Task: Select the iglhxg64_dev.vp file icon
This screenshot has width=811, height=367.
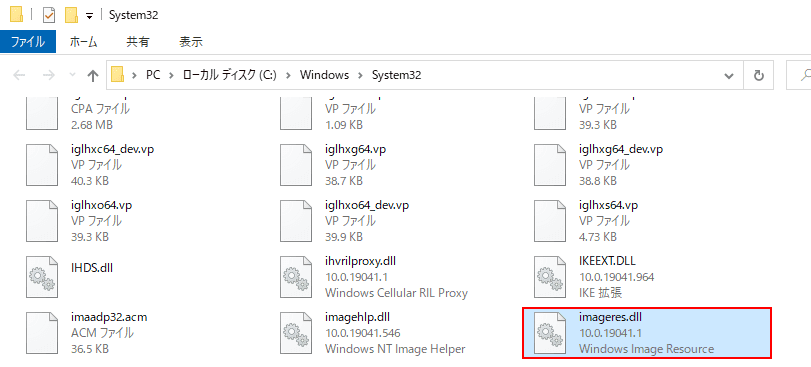Action: [x=549, y=165]
